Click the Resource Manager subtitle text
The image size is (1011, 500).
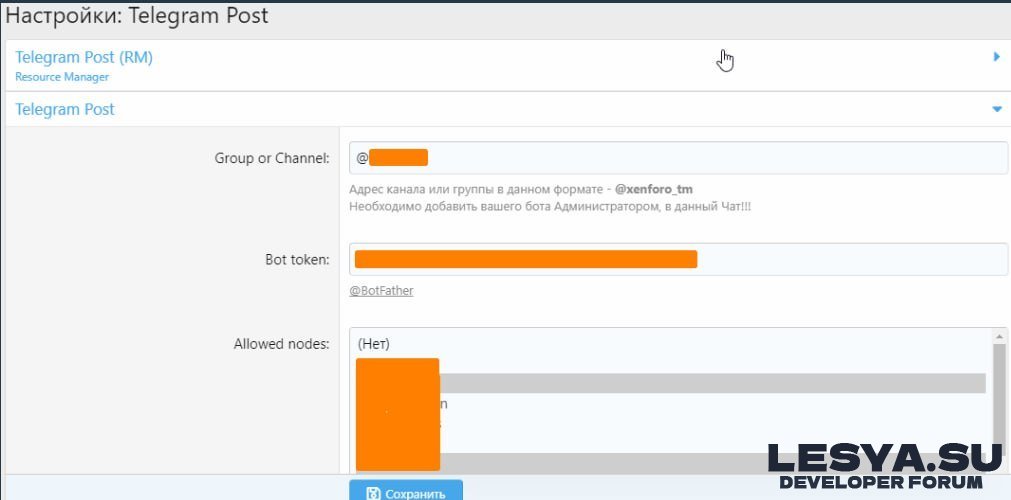click(62, 77)
